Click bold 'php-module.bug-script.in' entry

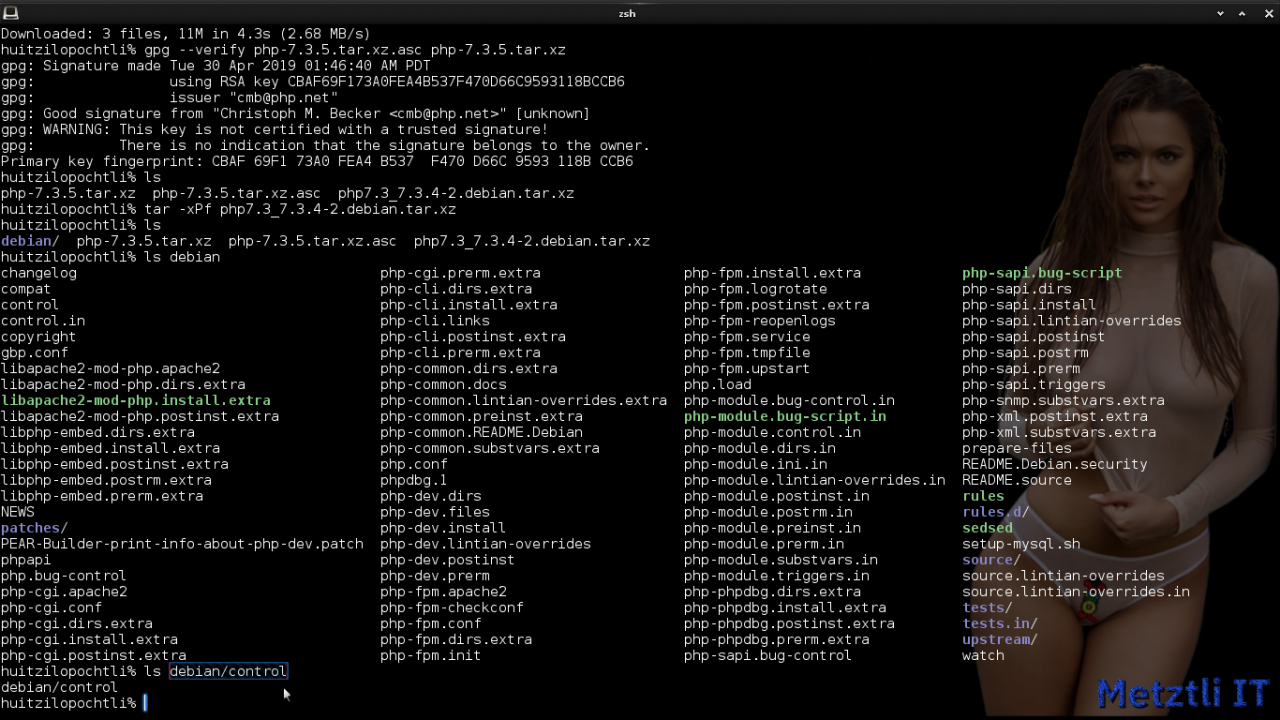(785, 417)
